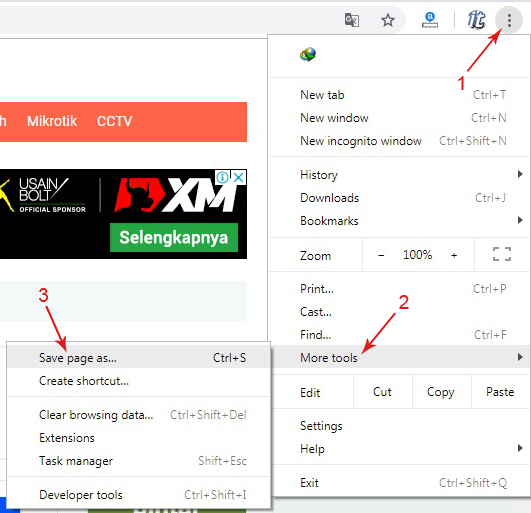531x513 pixels.
Task: Open the Chrome three-dot menu button
Action: (x=509, y=20)
